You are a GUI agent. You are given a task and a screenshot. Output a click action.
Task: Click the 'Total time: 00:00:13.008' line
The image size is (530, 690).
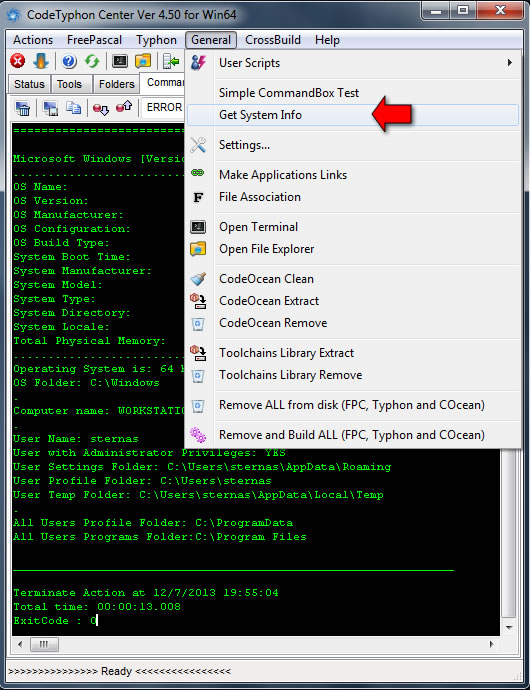[x=97, y=606]
